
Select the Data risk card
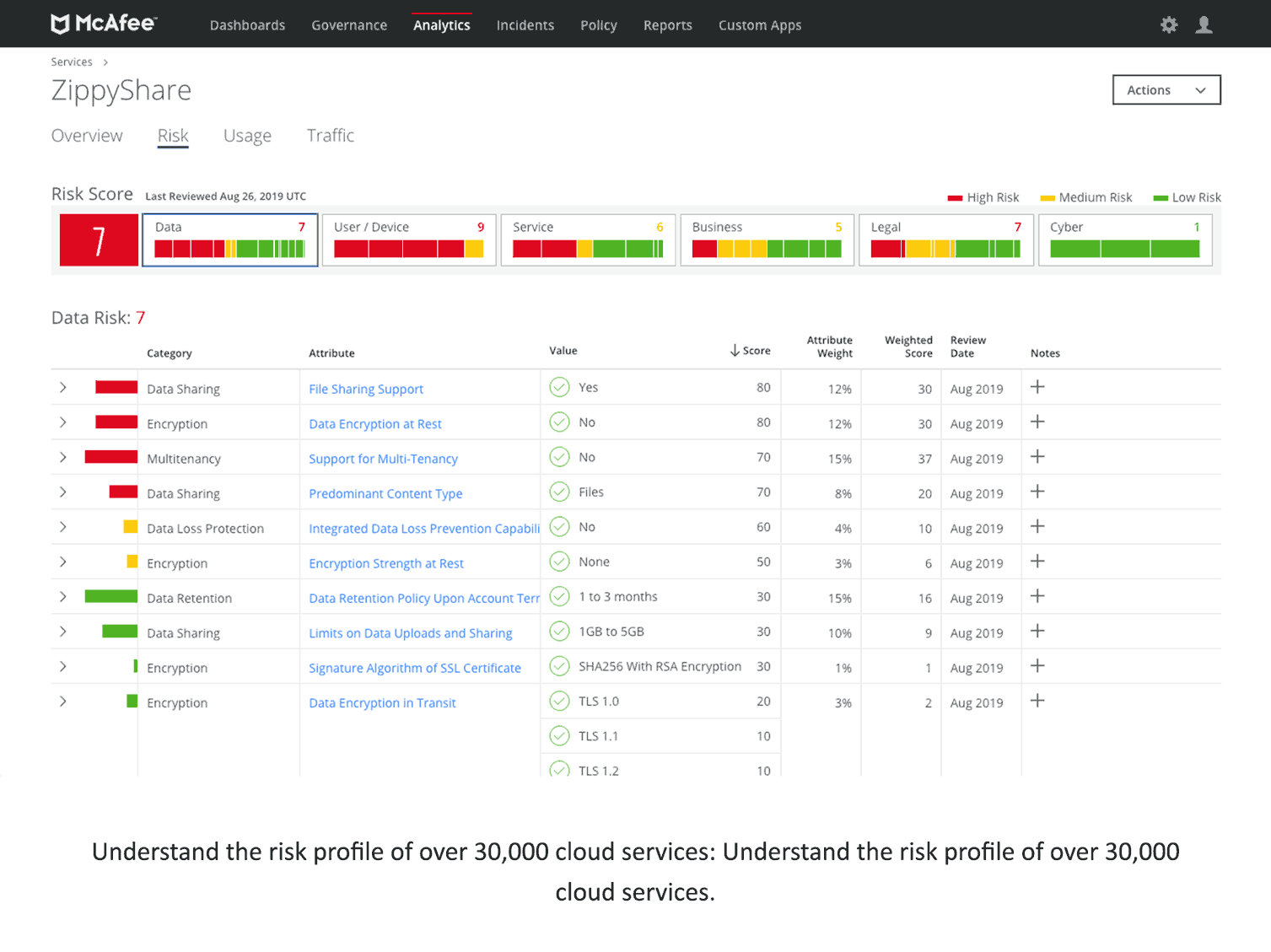230,240
